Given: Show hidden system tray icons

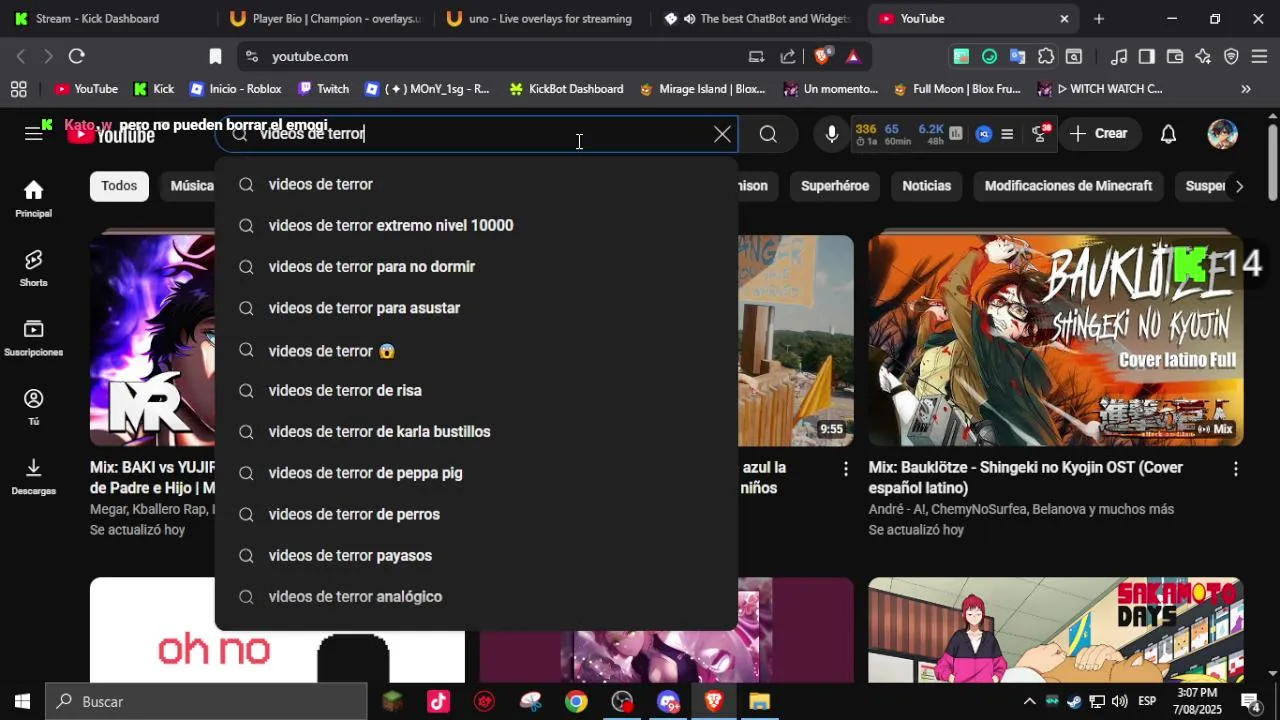Looking at the screenshot, I should pos(1029,702).
